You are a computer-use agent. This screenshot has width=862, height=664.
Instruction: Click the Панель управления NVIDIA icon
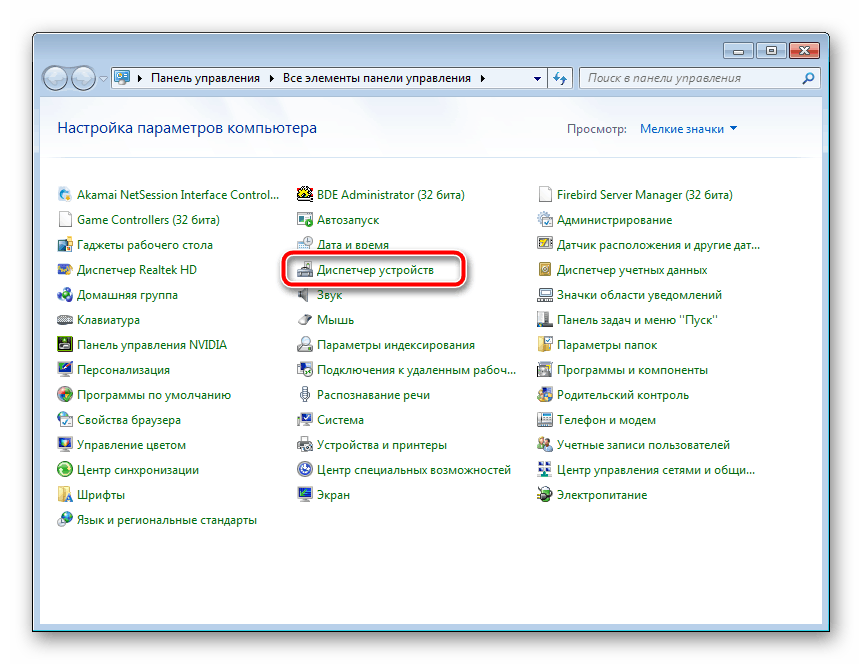pyautogui.click(x=65, y=345)
